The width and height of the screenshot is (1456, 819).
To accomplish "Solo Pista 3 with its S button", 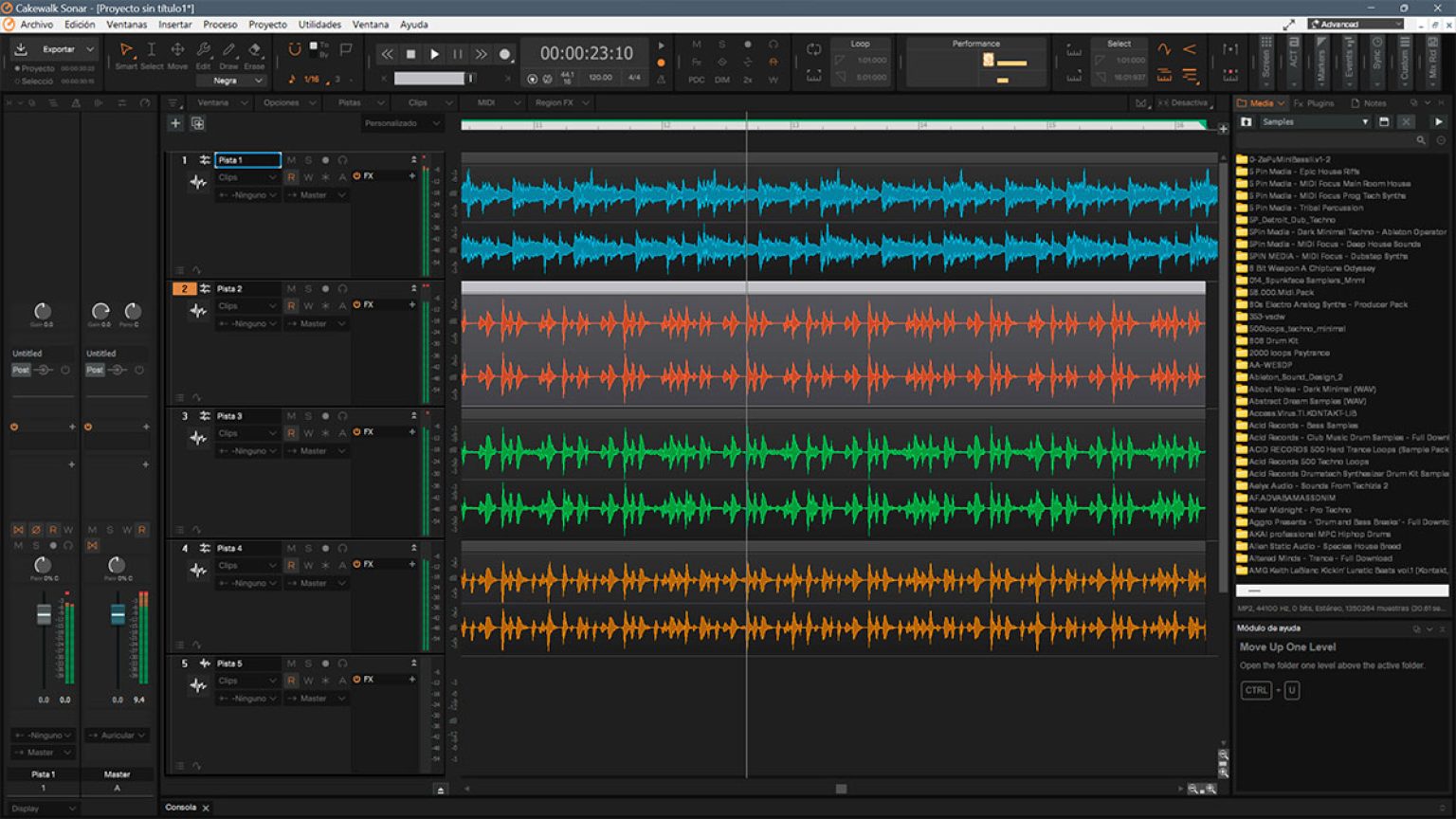I will coord(307,415).
